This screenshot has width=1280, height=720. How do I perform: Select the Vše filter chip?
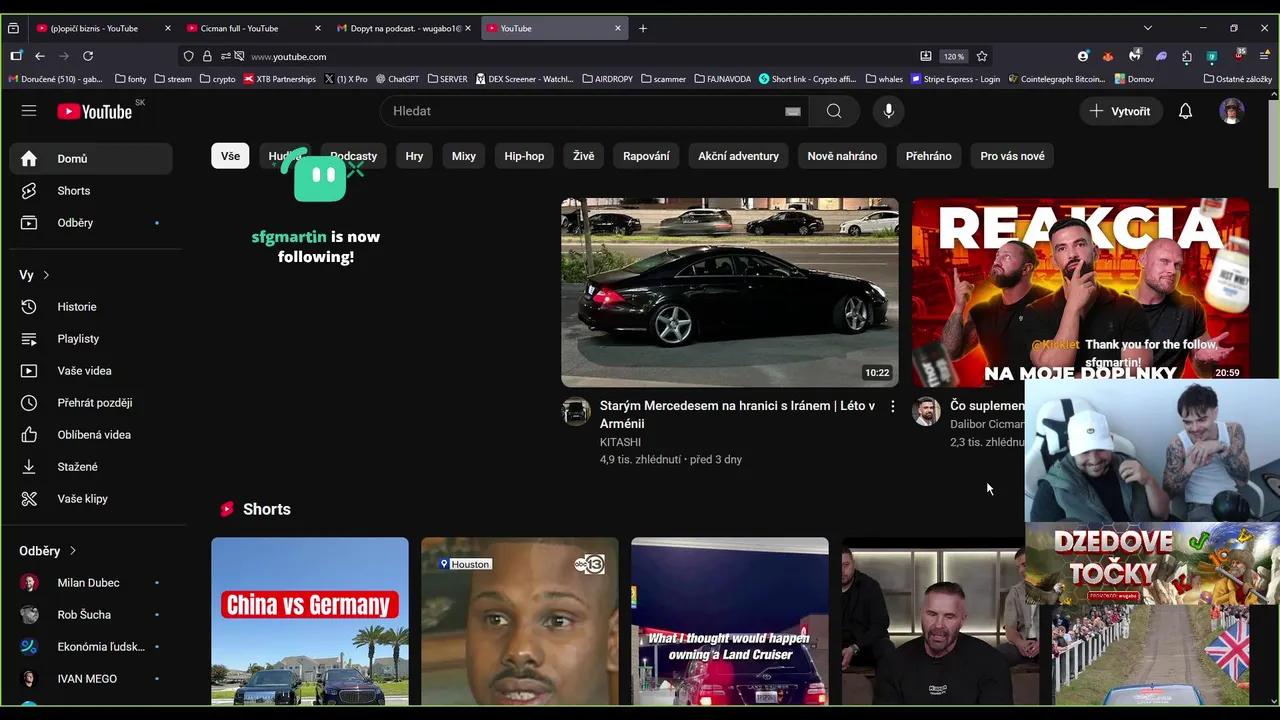230,156
